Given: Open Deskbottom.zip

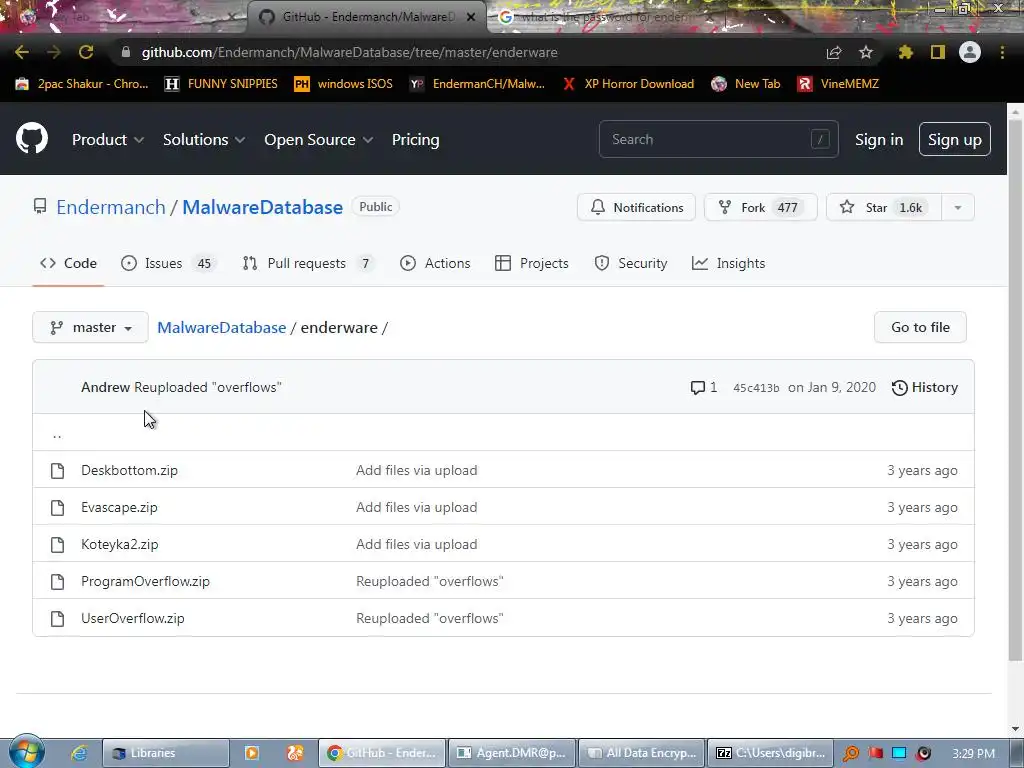Looking at the screenshot, I should pos(129,470).
